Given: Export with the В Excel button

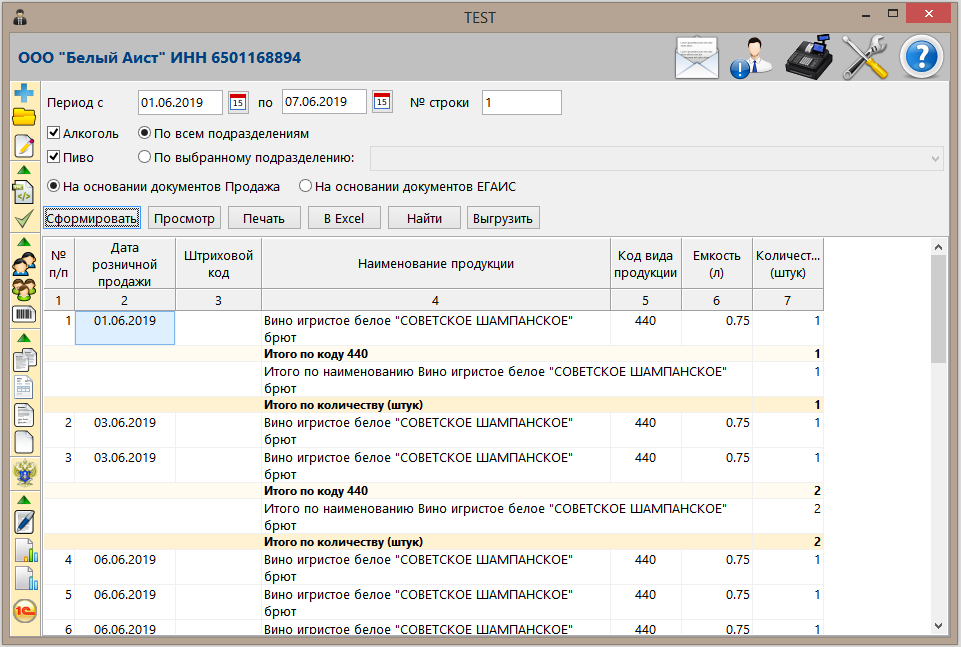Looking at the screenshot, I should click(x=344, y=218).
